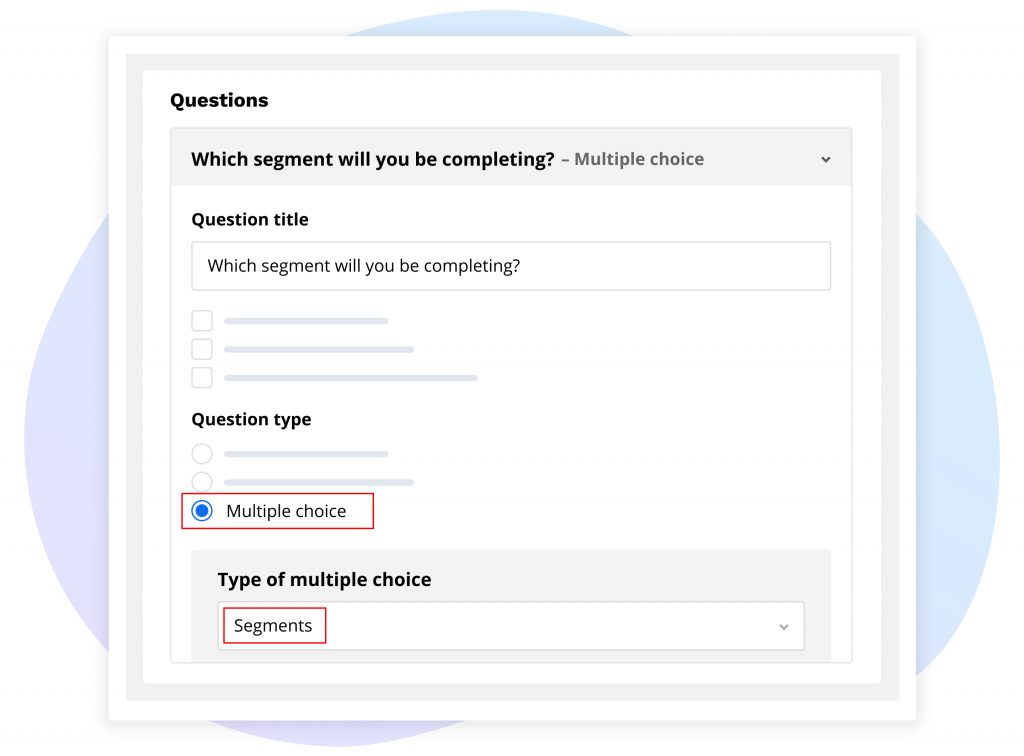Click the "Which segment will you be completing?" header title
1024x756 pixels.
[x=372, y=159]
